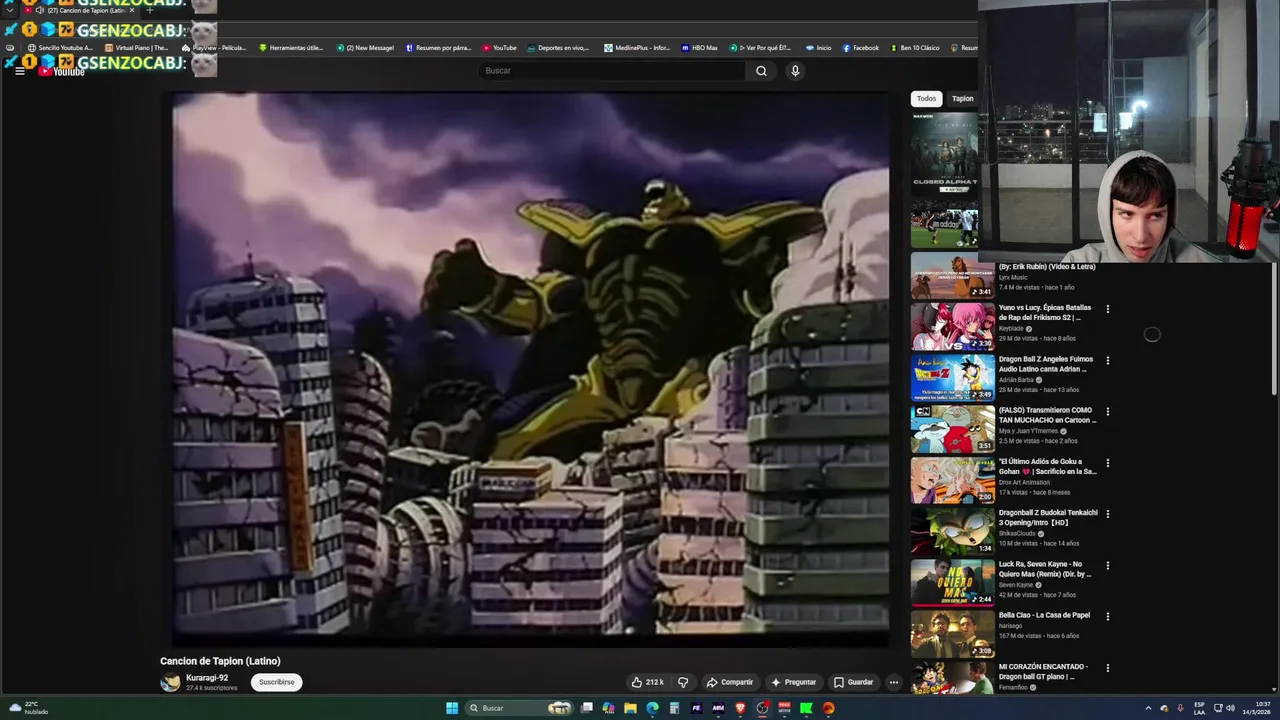Viewport: 1280px width, 720px height.
Task: Open MedlinePlus bookmark
Action: 637,48
